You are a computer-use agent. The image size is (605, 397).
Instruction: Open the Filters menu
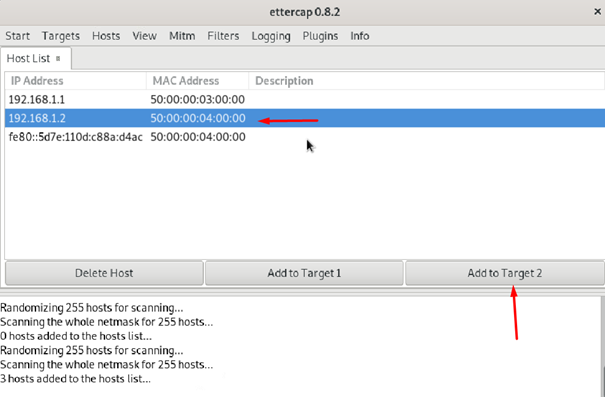[x=223, y=36]
